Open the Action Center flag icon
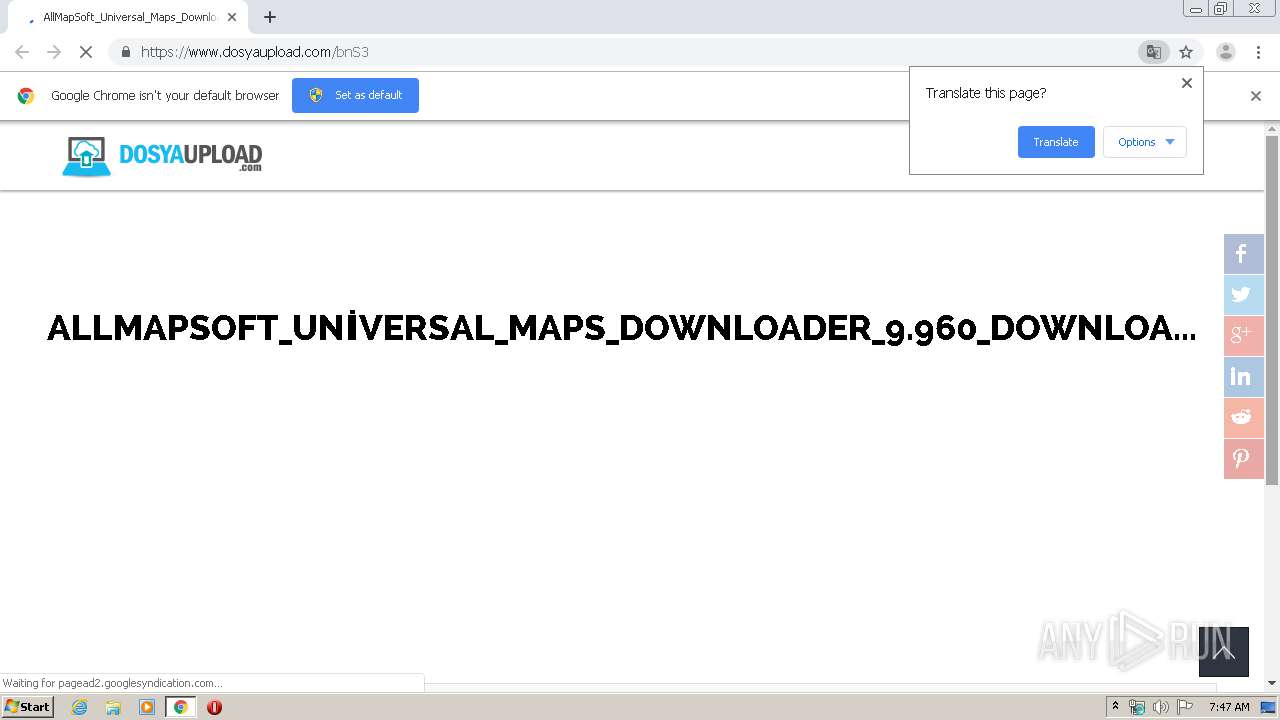1280x720 pixels. pos(1185,707)
